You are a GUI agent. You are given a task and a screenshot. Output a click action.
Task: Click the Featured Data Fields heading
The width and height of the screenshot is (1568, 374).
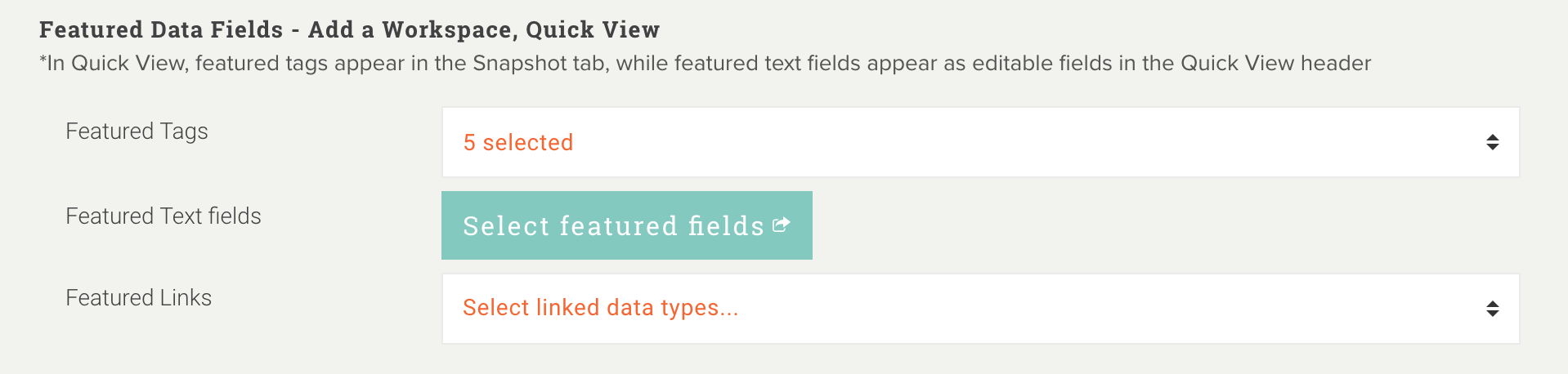pos(160,30)
